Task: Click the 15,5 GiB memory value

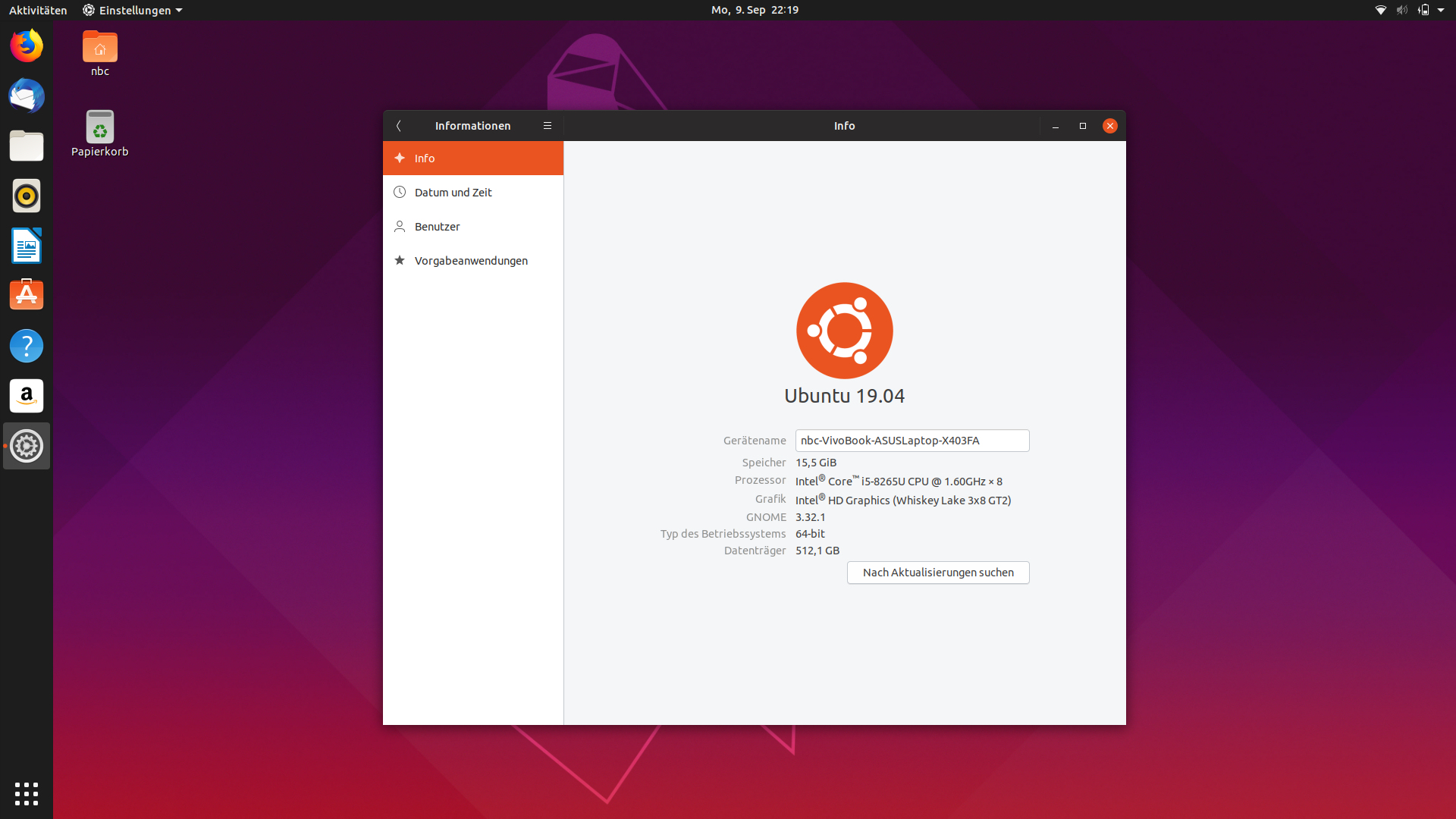Action: pos(816,463)
